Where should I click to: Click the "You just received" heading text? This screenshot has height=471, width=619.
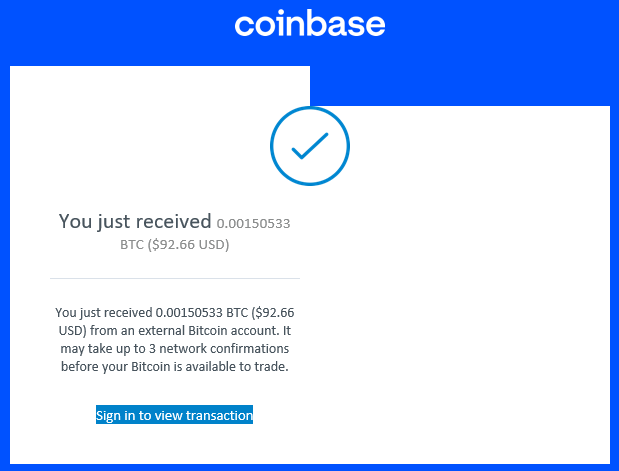pyautogui.click(x=135, y=221)
